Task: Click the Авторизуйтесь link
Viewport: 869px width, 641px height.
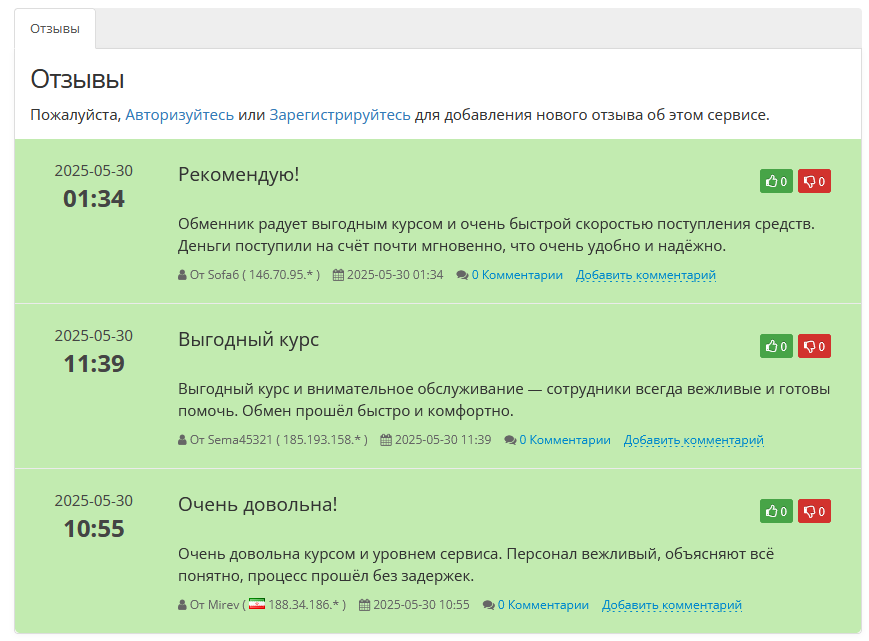Action: pos(180,115)
